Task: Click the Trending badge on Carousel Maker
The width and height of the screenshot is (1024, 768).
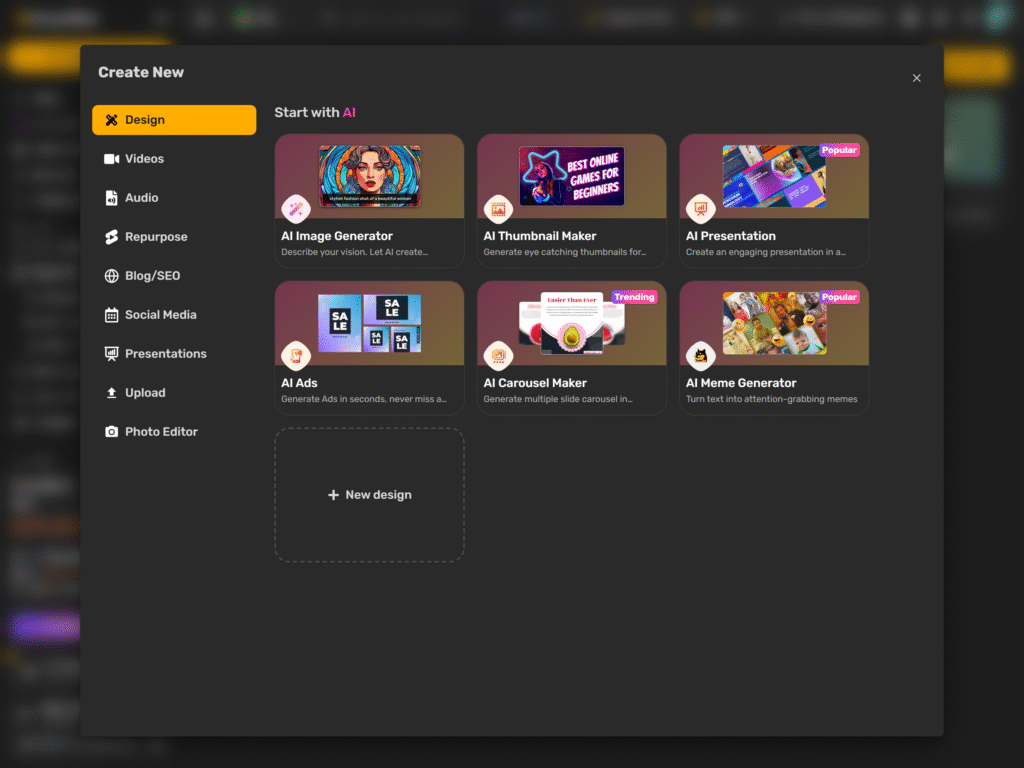Action: pyautogui.click(x=634, y=297)
